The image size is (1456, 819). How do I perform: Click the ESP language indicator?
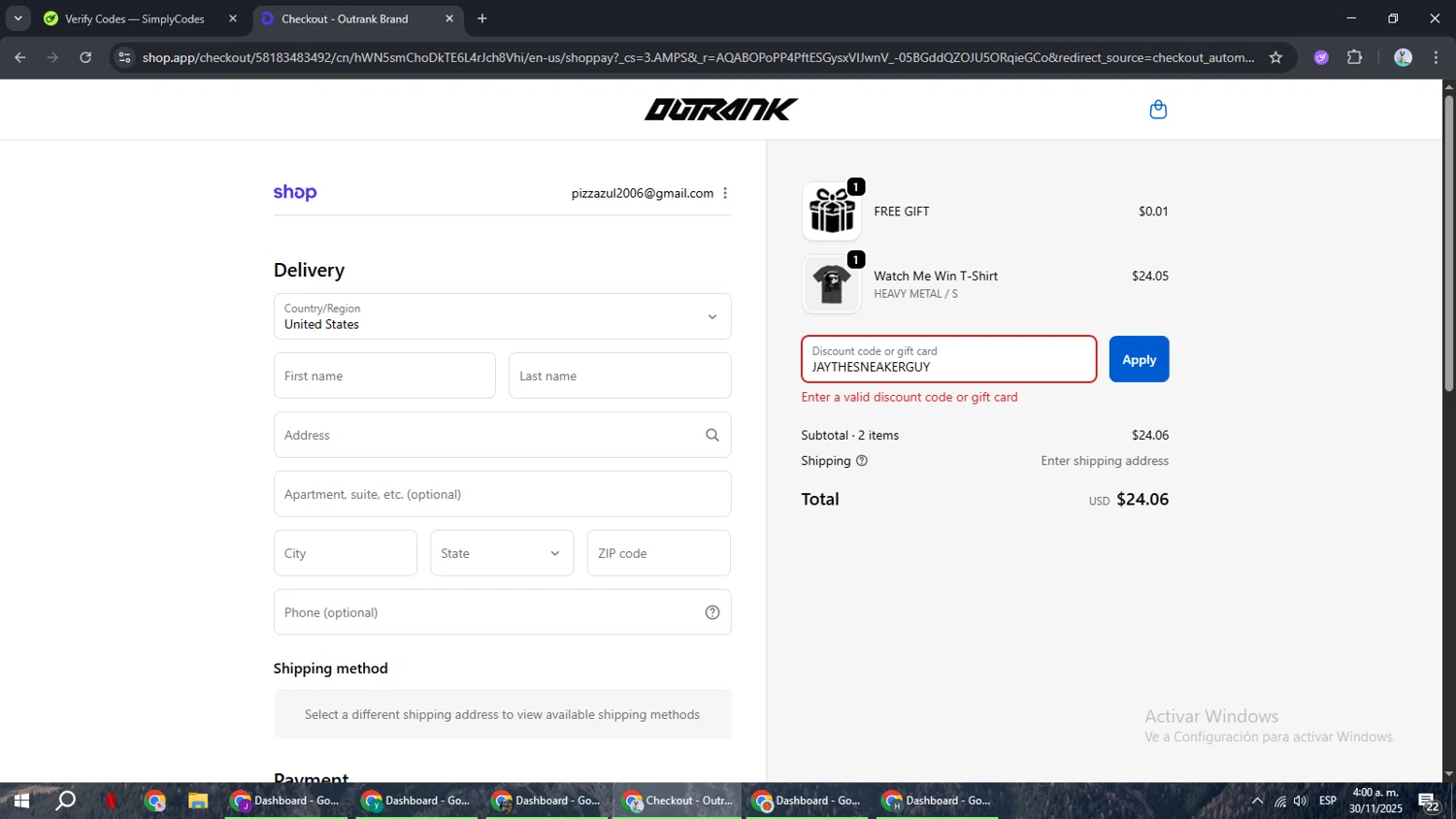pos(1328,802)
